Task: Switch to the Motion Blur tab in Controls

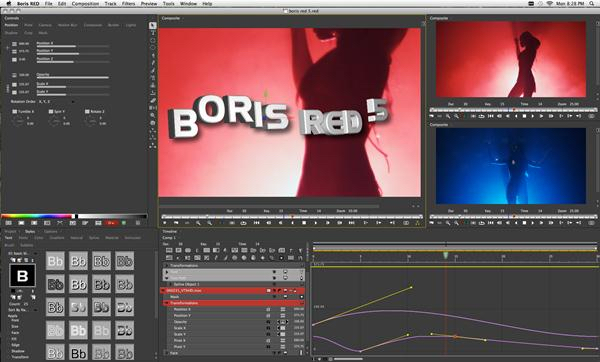Action: [67, 25]
